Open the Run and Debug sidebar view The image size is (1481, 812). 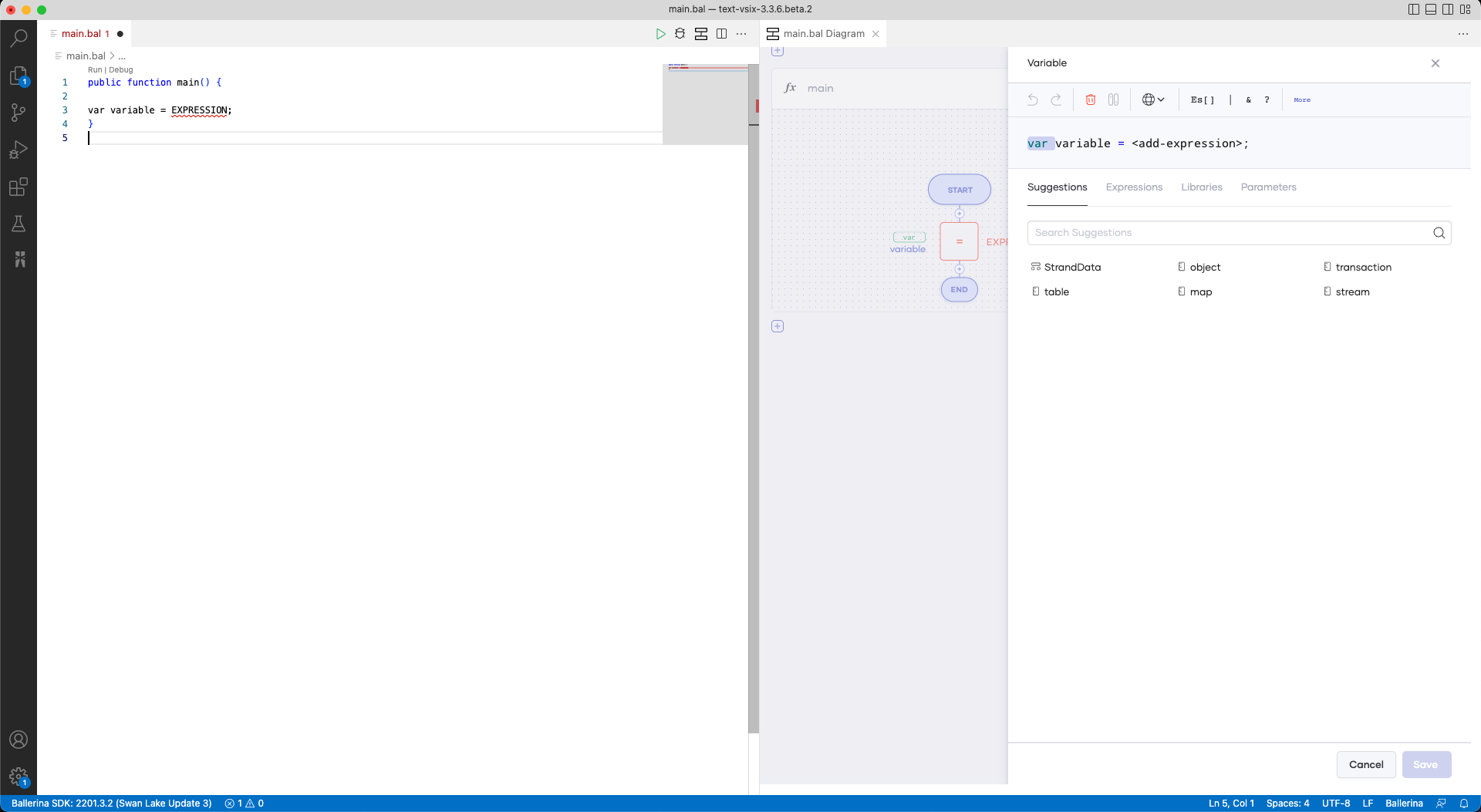point(19,150)
